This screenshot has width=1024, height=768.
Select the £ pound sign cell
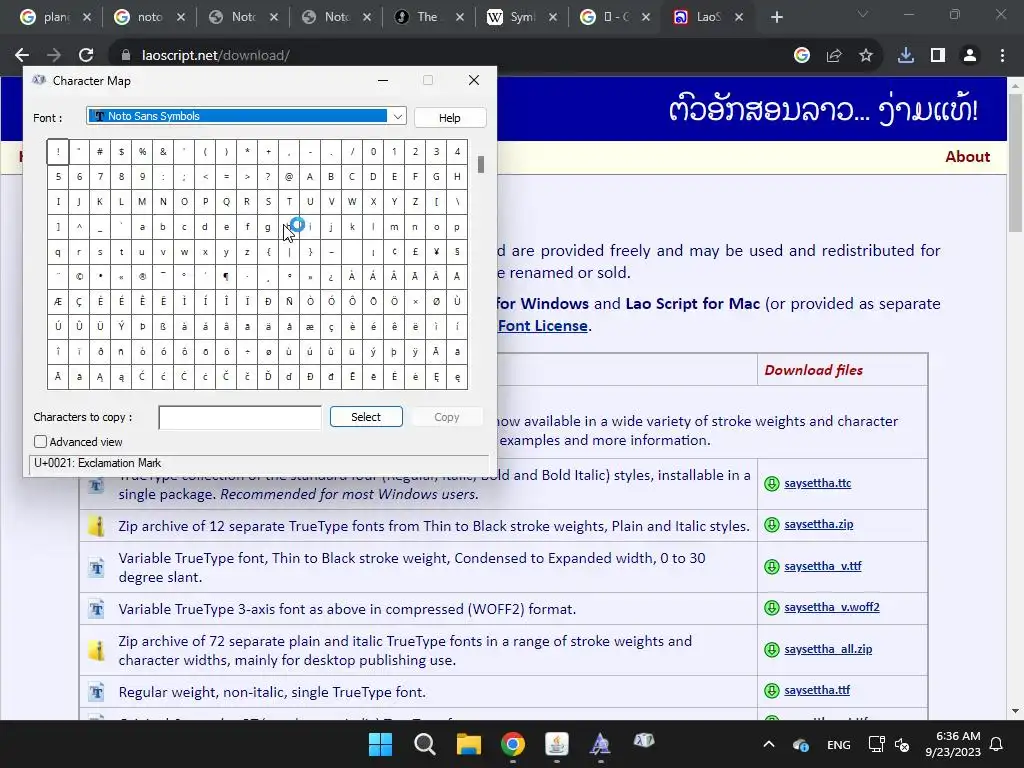click(x=415, y=251)
